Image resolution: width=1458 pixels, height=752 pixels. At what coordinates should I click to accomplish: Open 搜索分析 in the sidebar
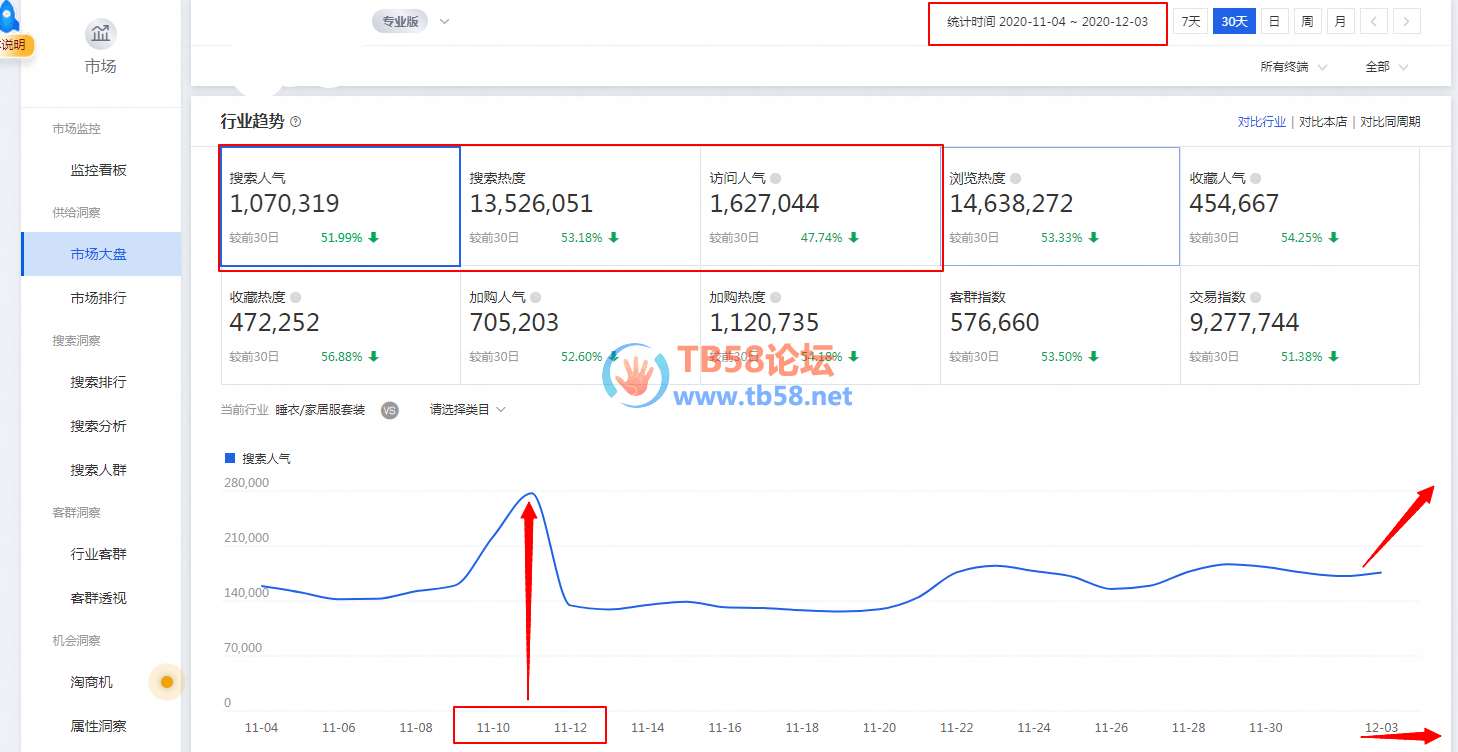(x=98, y=426)
